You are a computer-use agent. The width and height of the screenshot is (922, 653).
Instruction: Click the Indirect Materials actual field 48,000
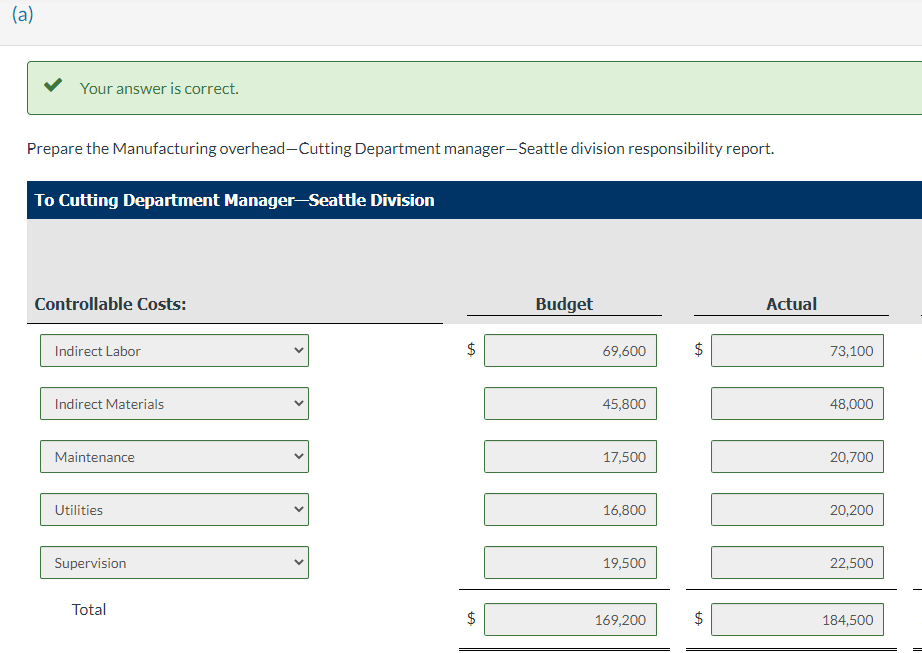click(797, 403)
